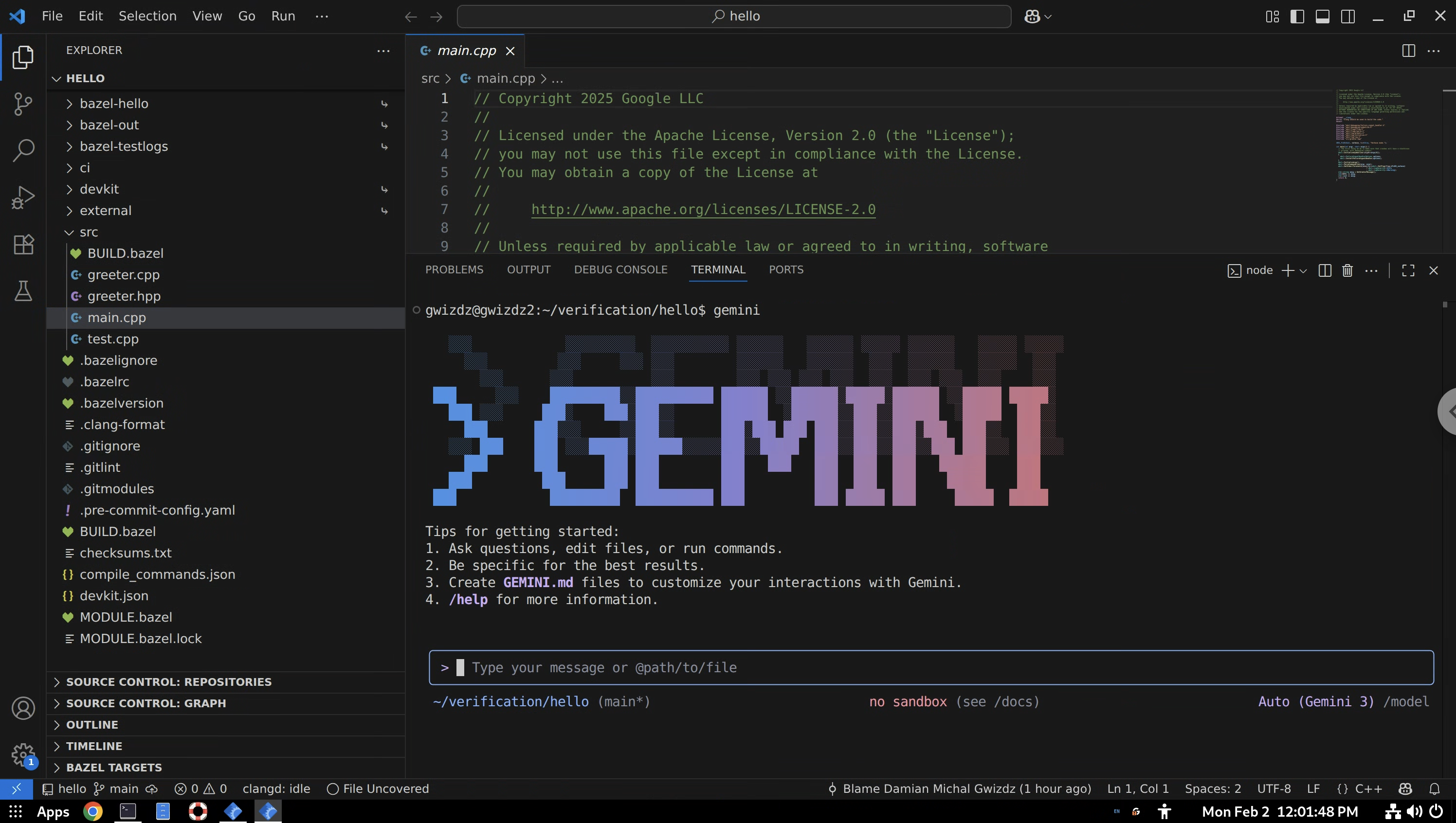Viewport: 1456px width, 823px height.
Task: Toggle bottom Panel visibility
Action: pyautogui.click(x=1323, y=17)
